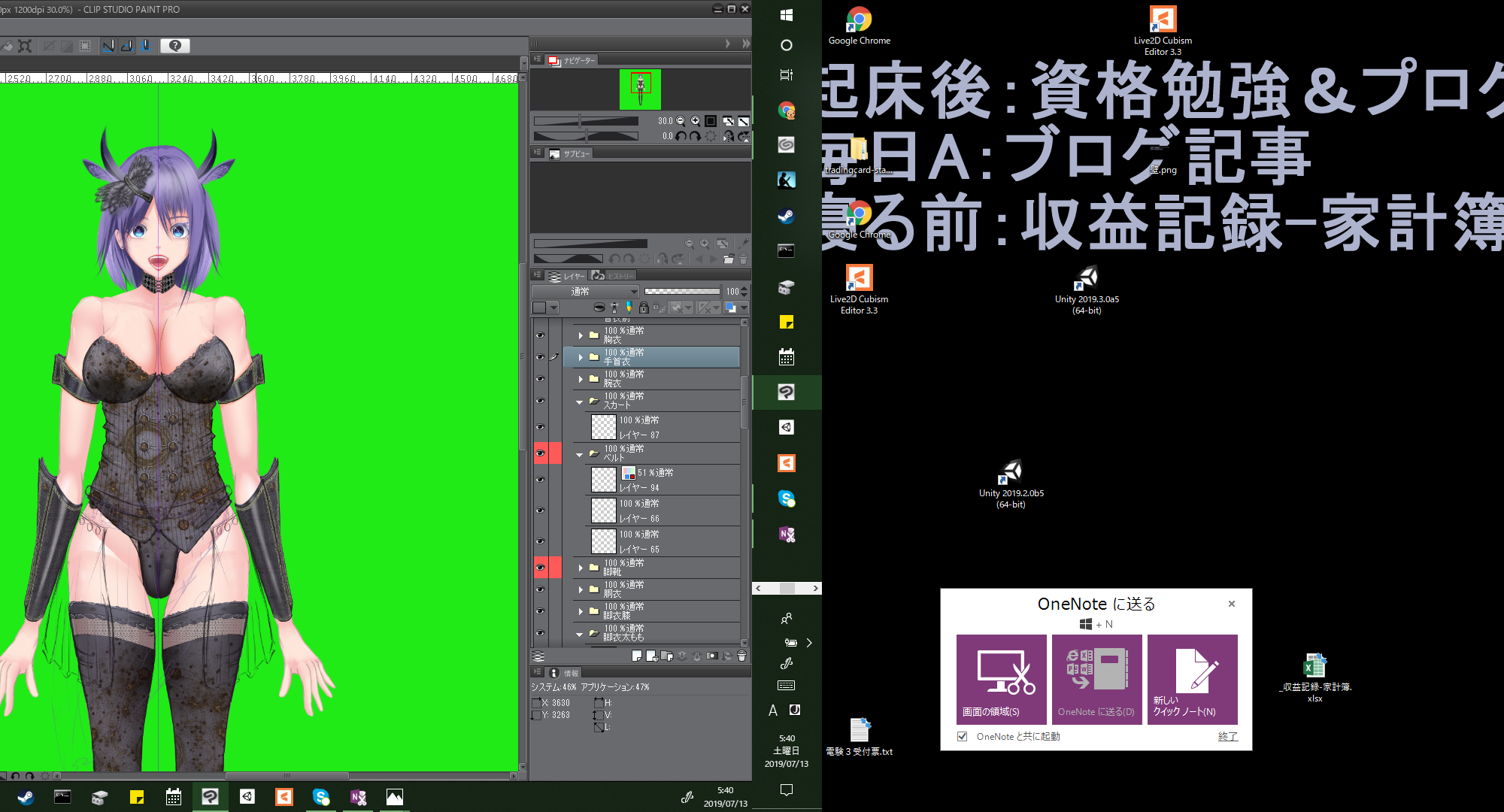Delete layer trash can icon
Image resolution: width=1504 pixels, height=812 pixels.
(741, 656)
